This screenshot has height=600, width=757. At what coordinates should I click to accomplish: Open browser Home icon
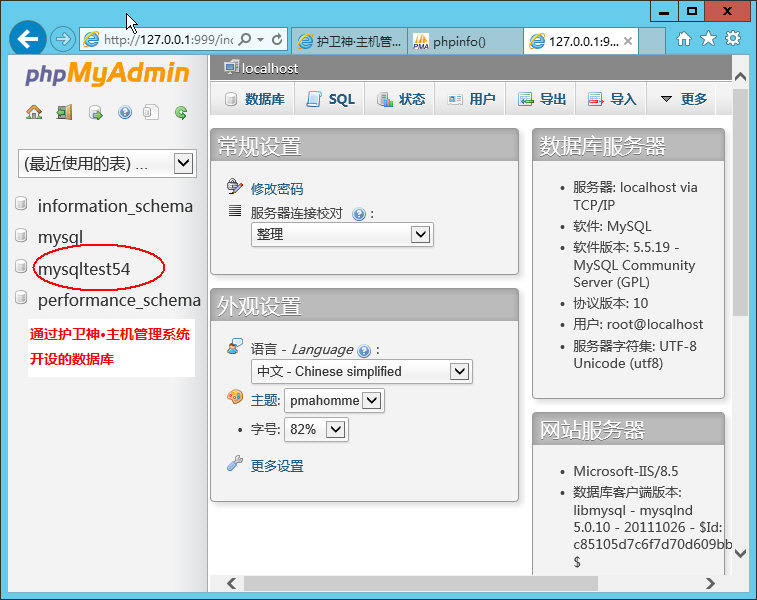click(x=684, y=39)
